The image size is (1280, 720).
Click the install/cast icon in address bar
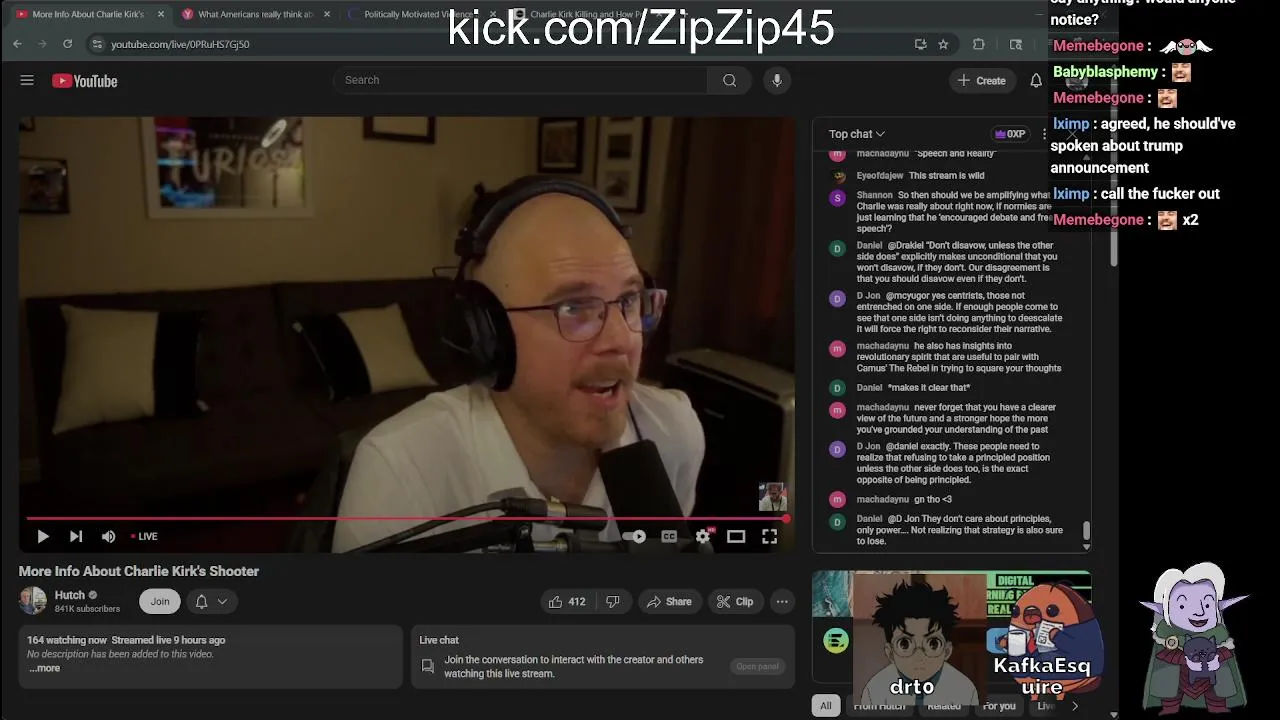920,44
